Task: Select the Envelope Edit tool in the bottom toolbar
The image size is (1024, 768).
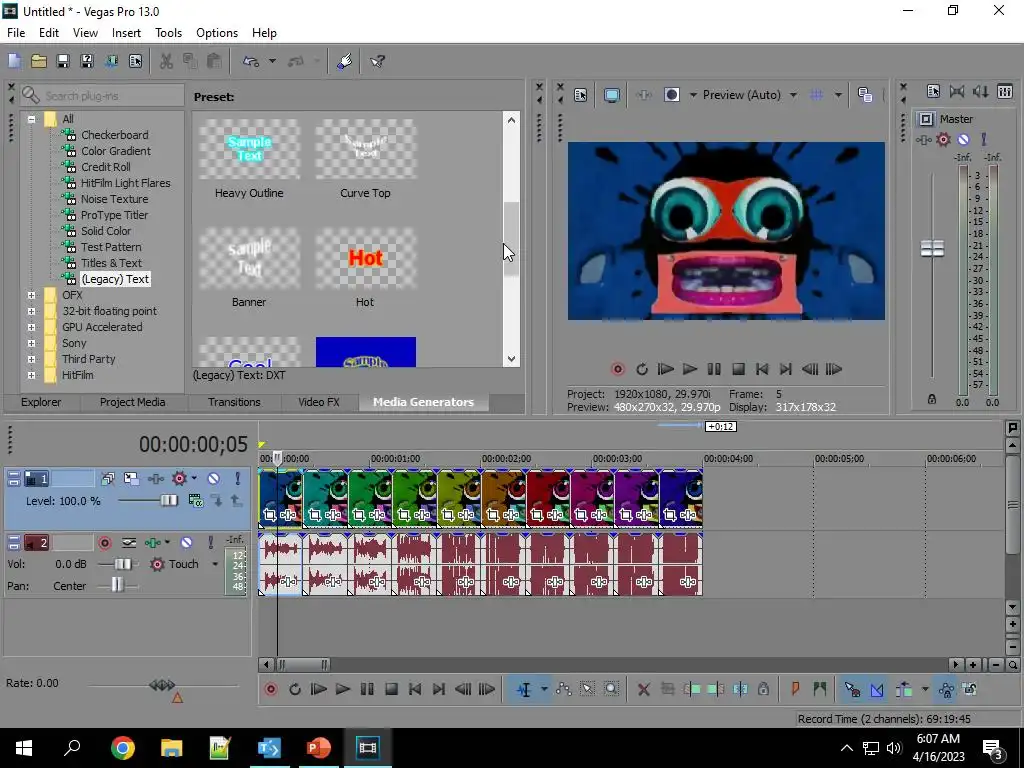Action: pos(564,690)
